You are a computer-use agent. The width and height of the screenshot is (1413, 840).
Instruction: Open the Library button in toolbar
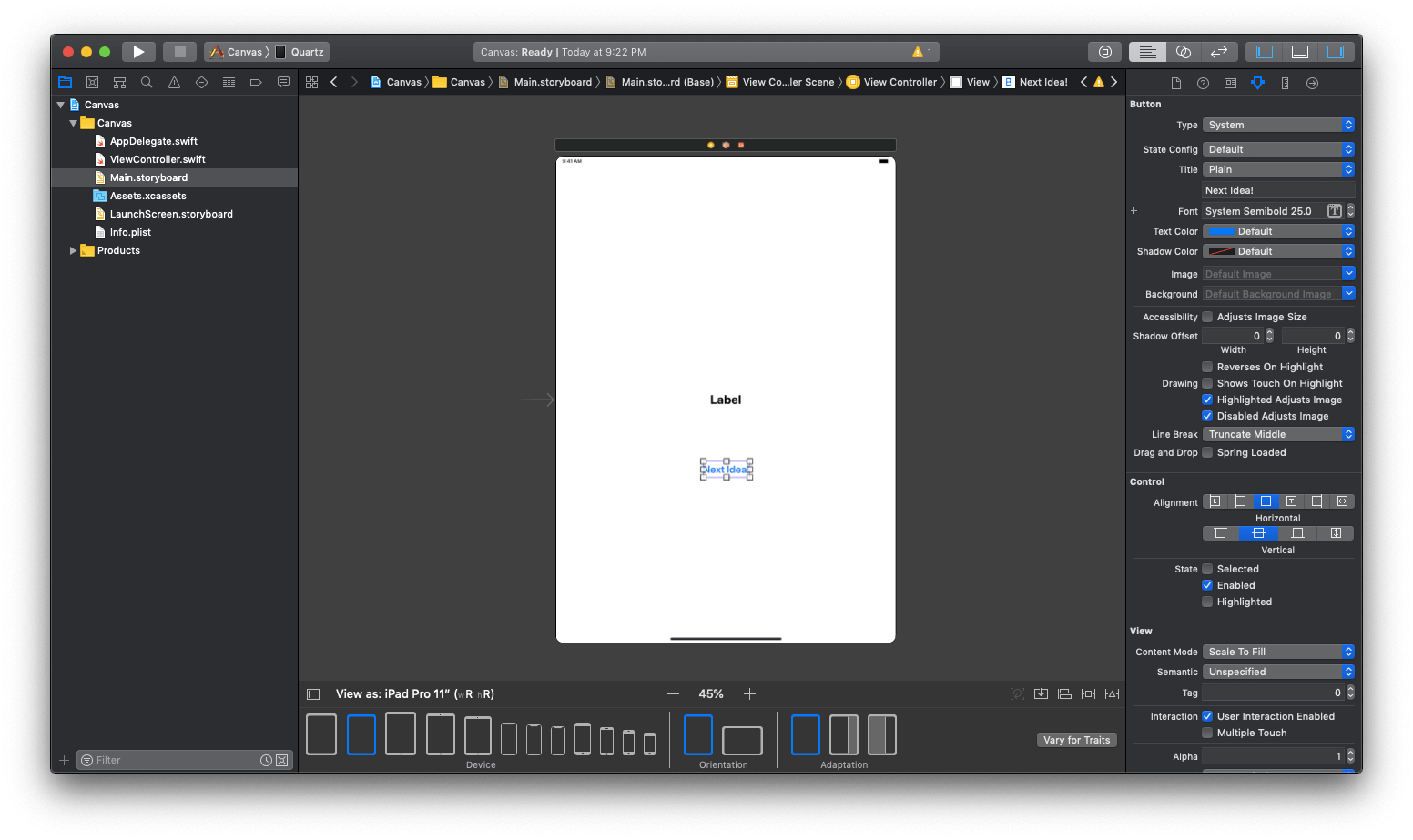pyautogui.click(x=1104, y=52)
